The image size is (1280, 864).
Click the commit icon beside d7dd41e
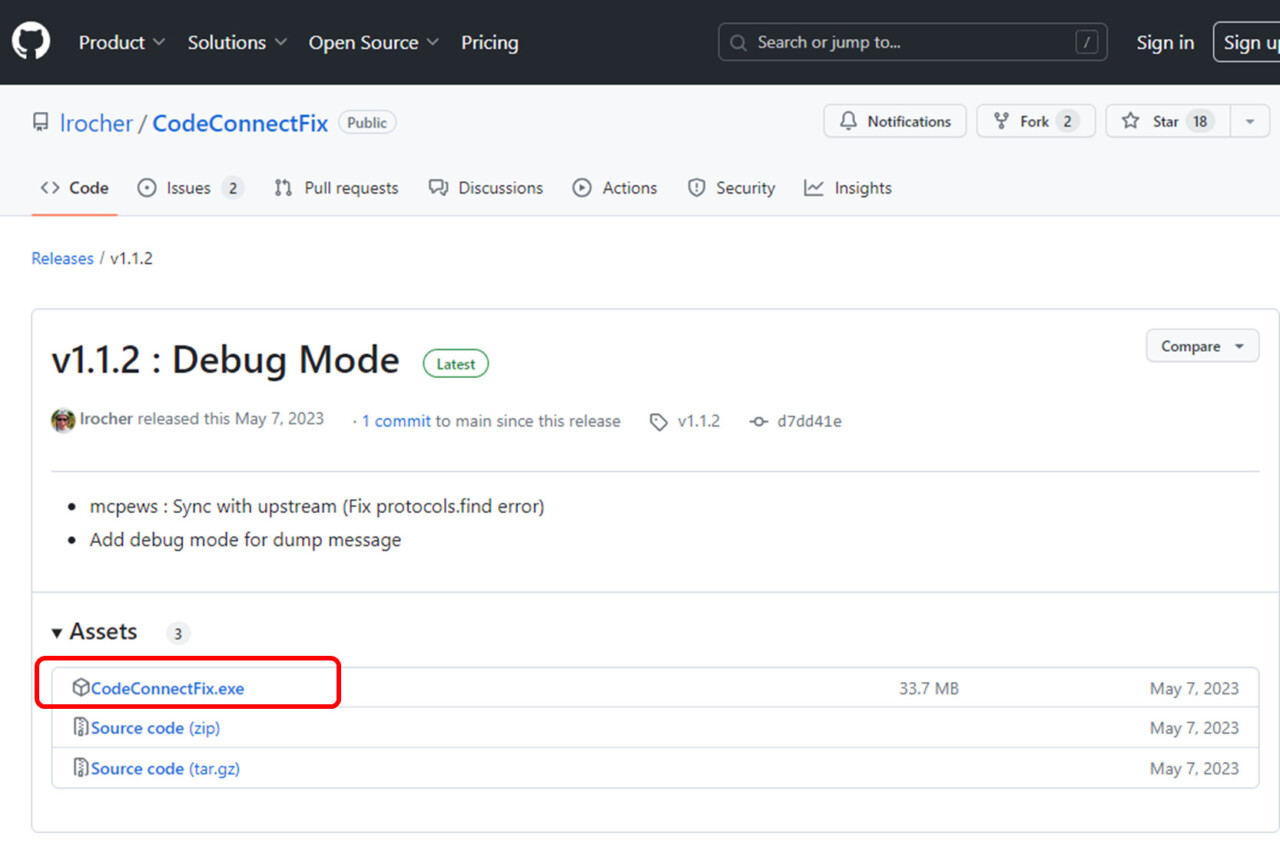pos(759,422)
